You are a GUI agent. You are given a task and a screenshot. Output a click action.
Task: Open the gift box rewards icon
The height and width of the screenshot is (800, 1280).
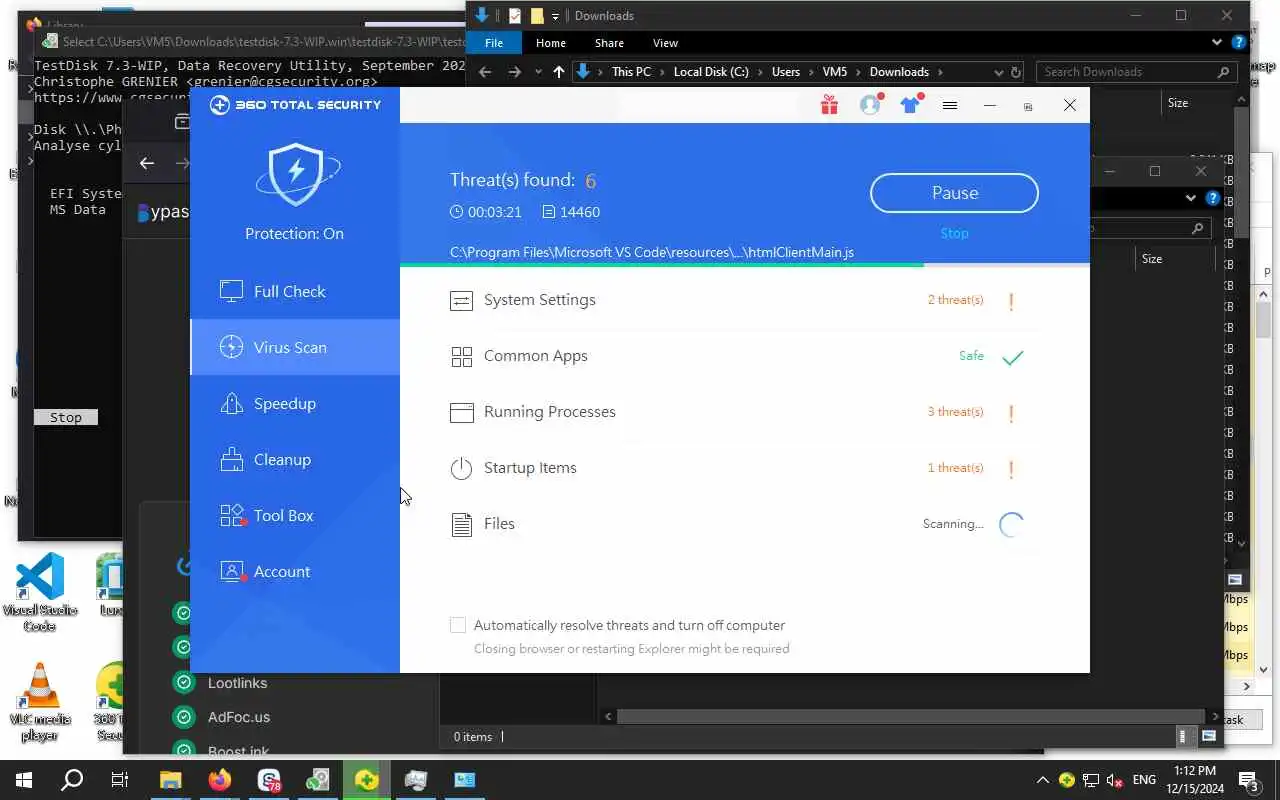[829, 105]
